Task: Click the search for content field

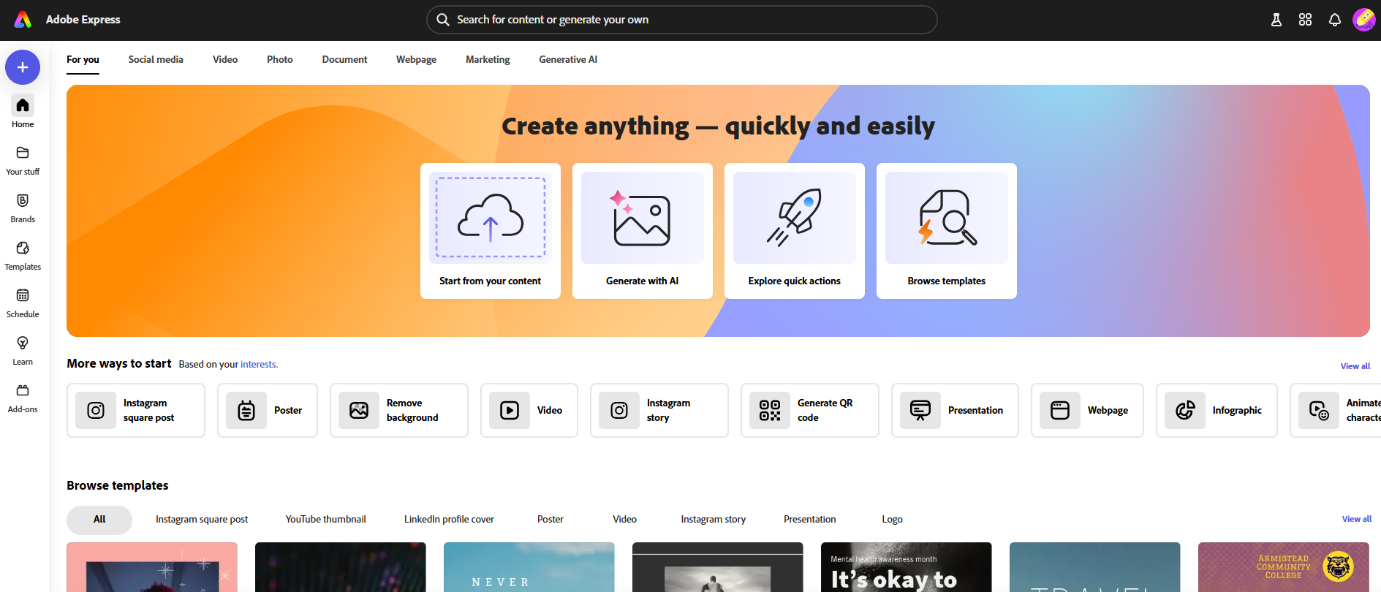Action: (x=682, y=20)
